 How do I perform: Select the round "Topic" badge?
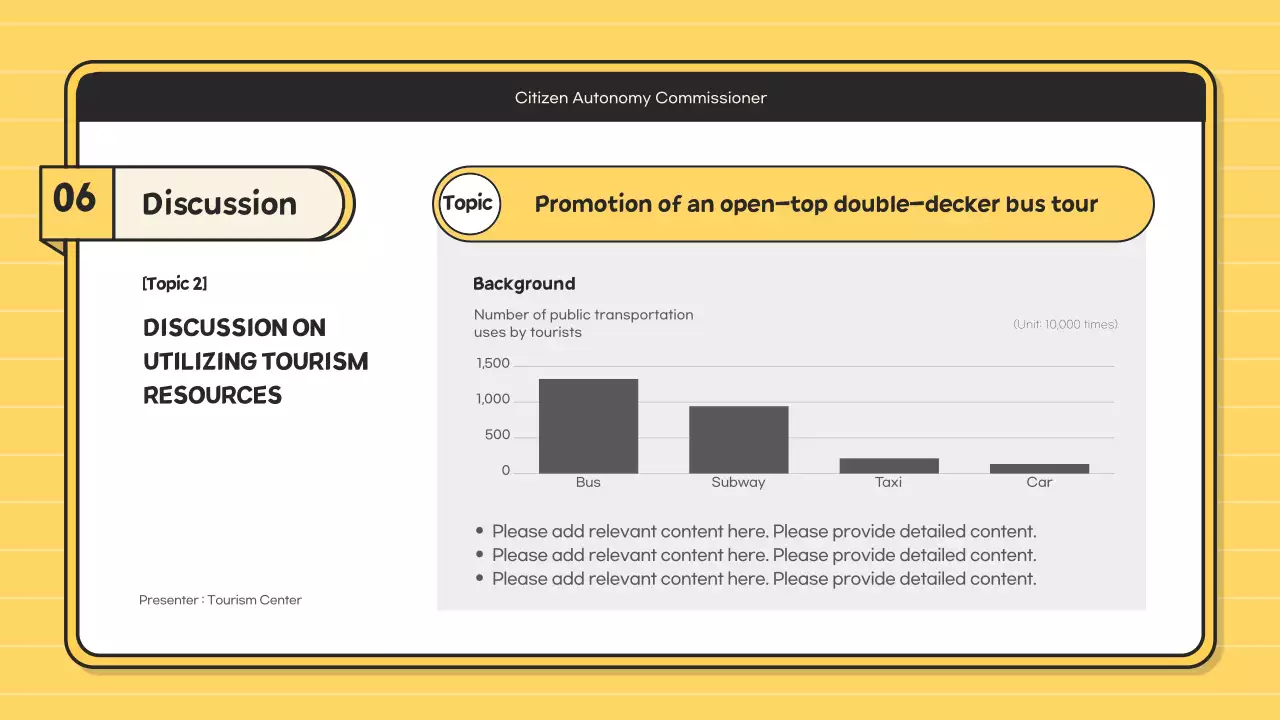[468, 204]
